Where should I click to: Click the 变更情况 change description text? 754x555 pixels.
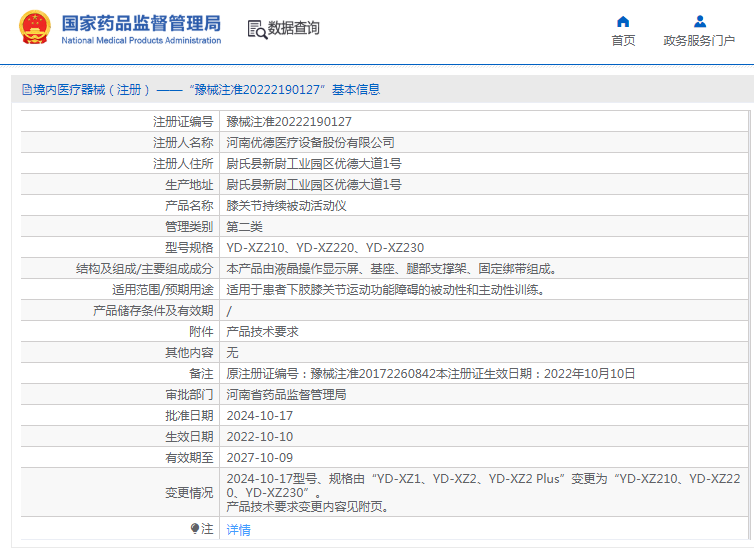[x=483, y=492]
